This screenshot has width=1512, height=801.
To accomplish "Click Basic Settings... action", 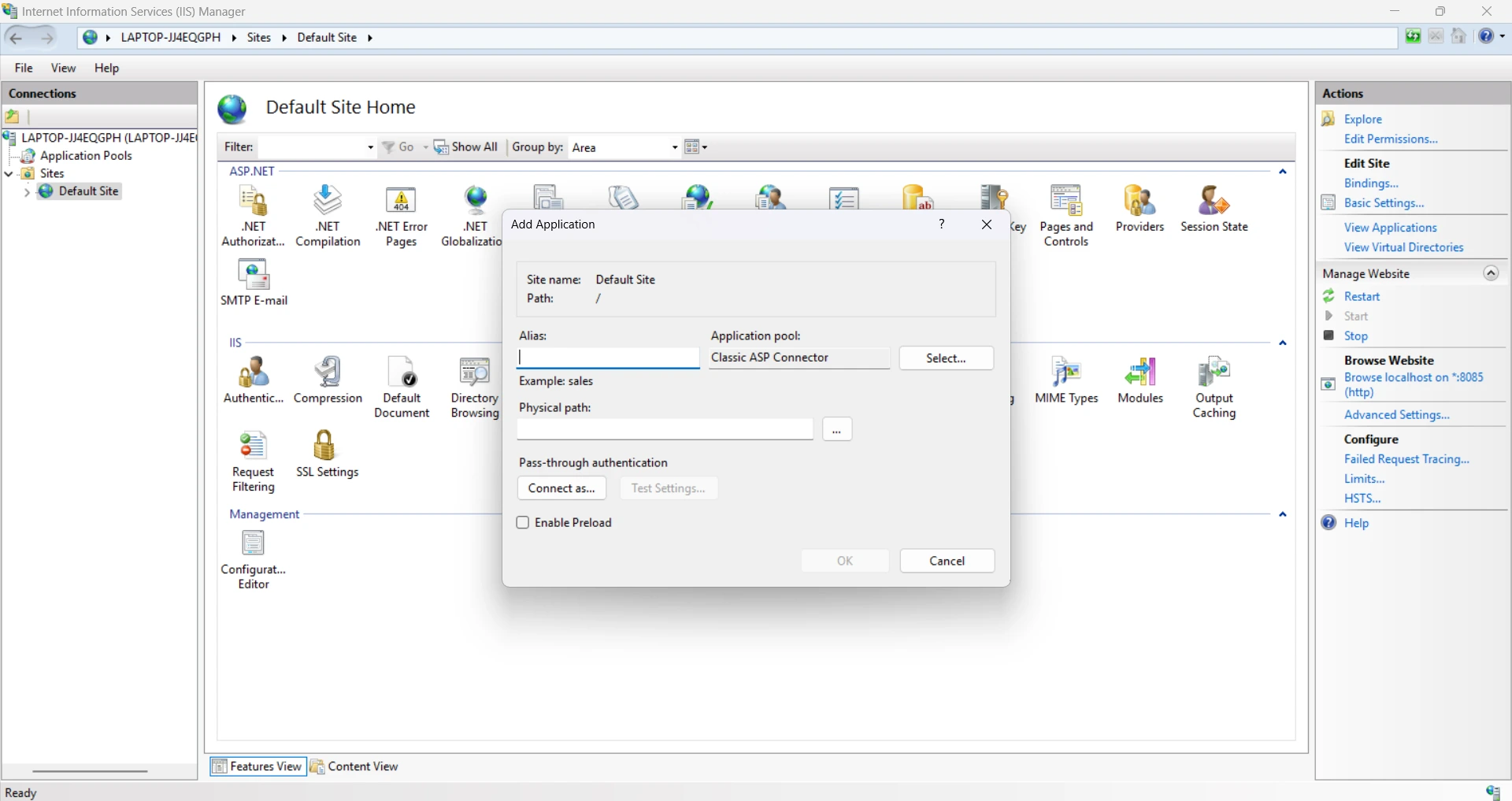I will point(1384,203).
